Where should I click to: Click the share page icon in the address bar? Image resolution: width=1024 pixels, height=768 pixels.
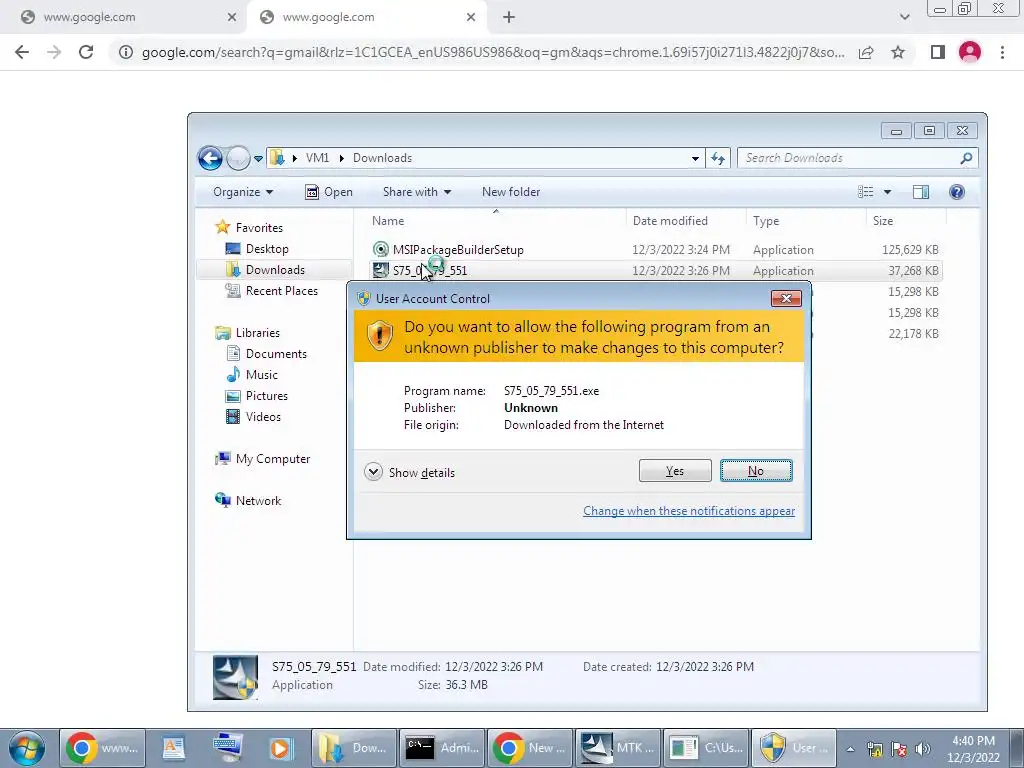(866, 52)
